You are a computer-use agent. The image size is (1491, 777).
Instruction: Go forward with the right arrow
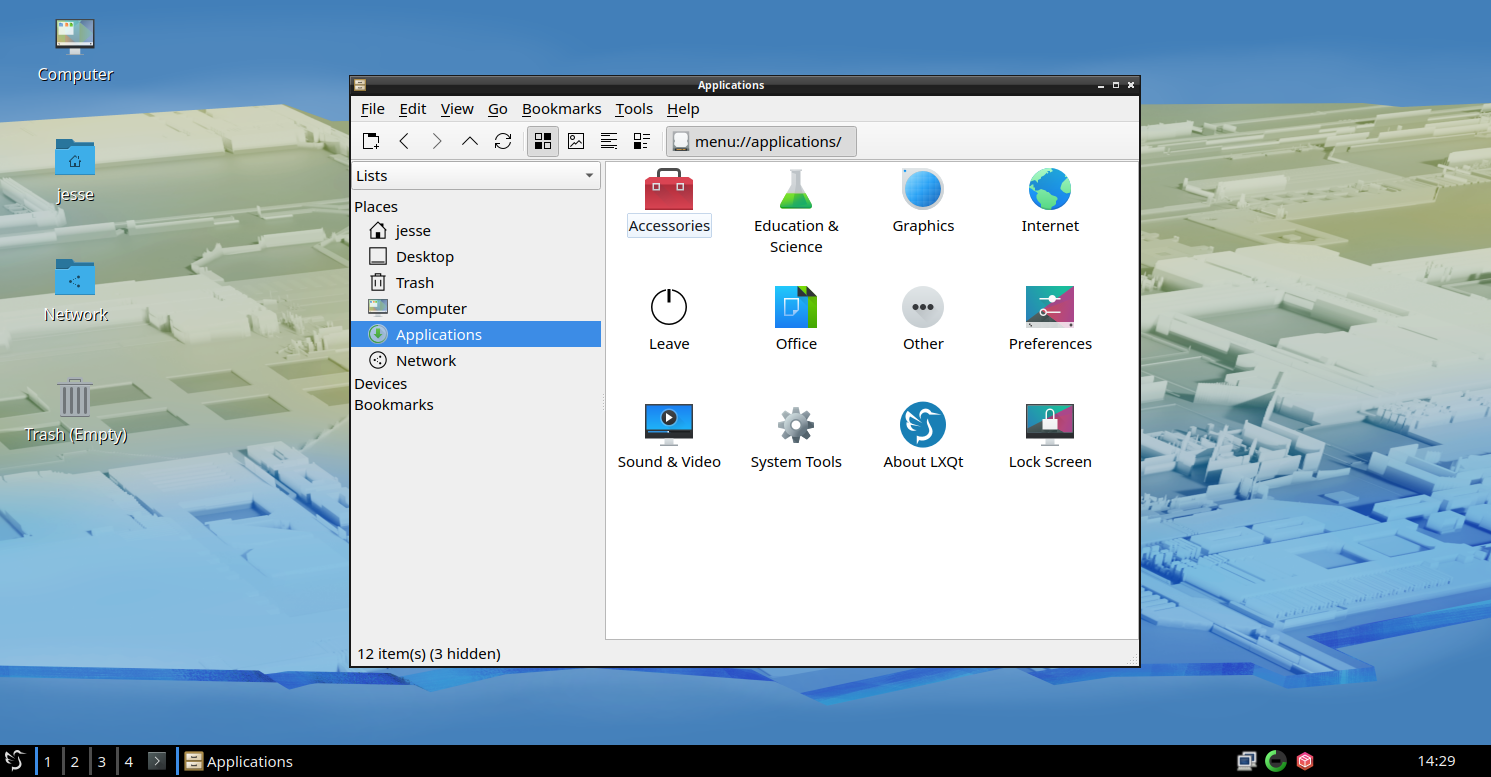437,141
